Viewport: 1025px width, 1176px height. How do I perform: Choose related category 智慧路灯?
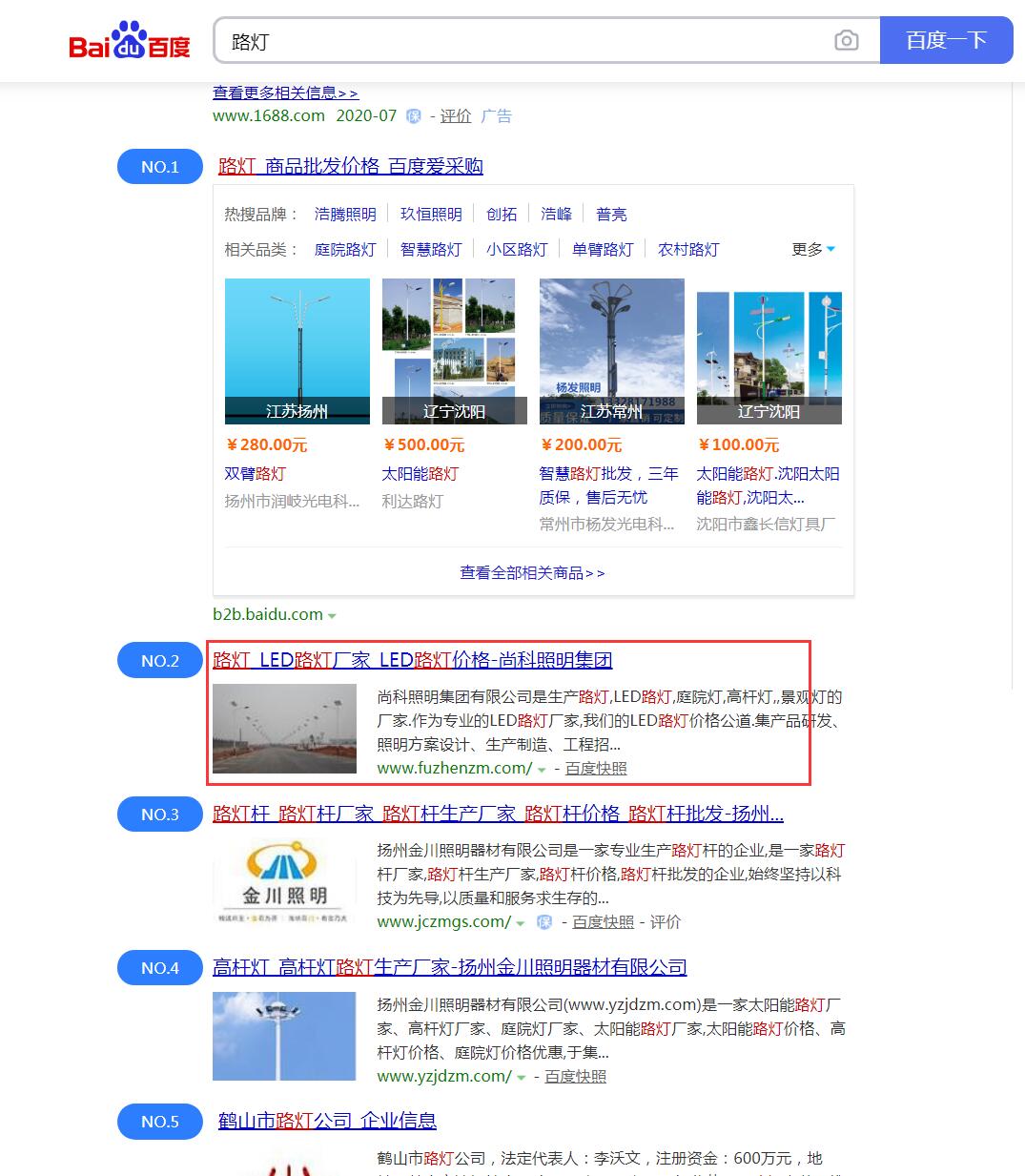click(431, 250)
